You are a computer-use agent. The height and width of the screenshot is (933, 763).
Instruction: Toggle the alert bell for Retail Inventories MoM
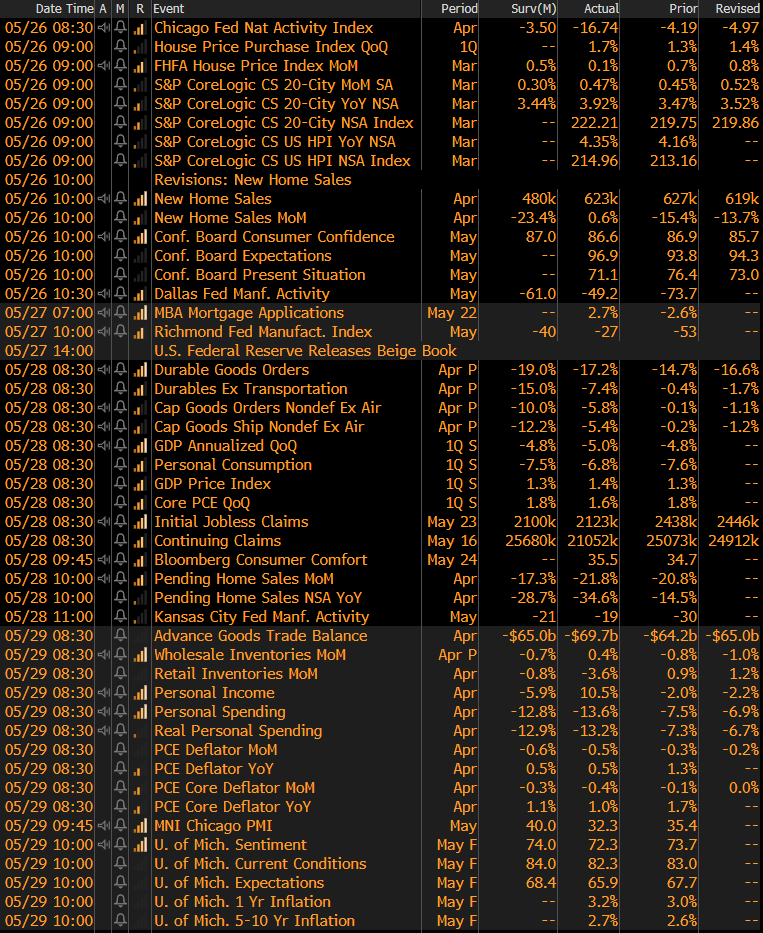click(x=121, y=674)
